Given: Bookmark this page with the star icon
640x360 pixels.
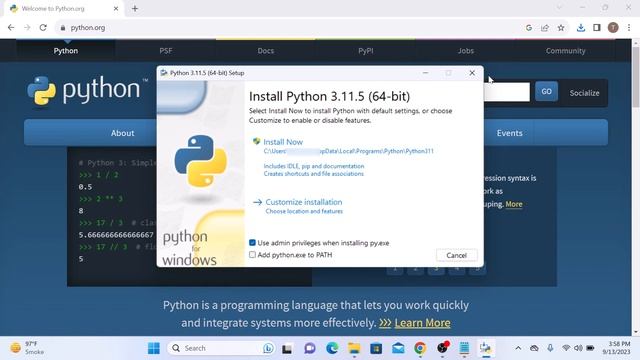Looking at the screenshot, I should (561, 28).
